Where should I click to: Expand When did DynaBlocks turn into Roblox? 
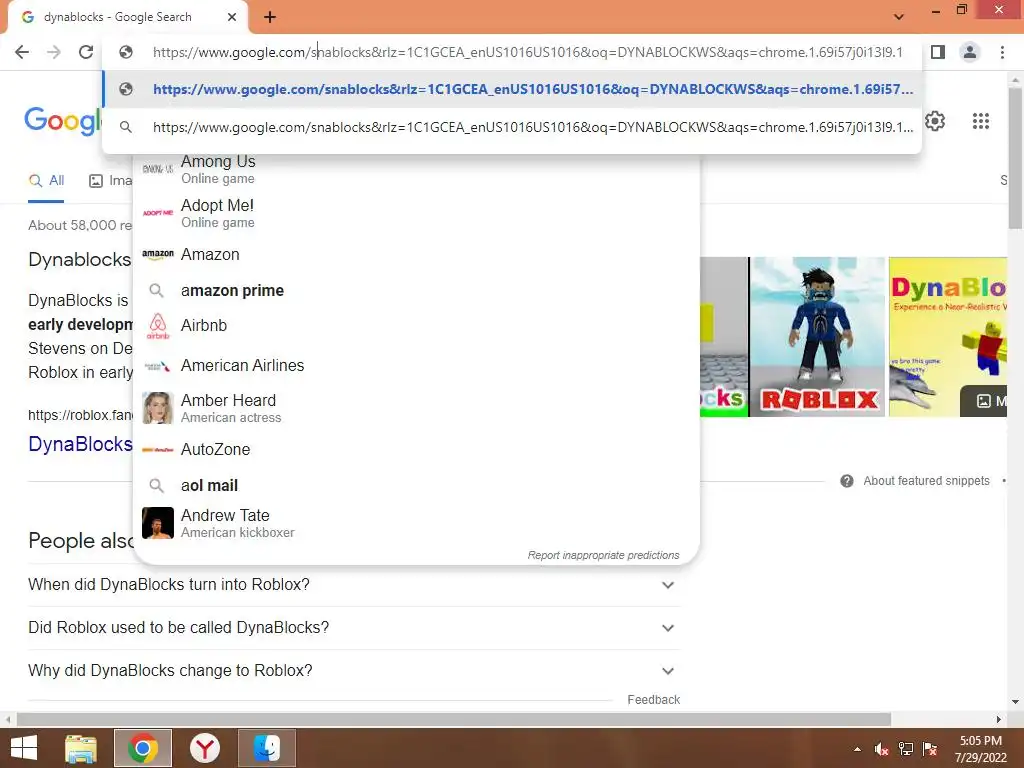pos(353,584)
